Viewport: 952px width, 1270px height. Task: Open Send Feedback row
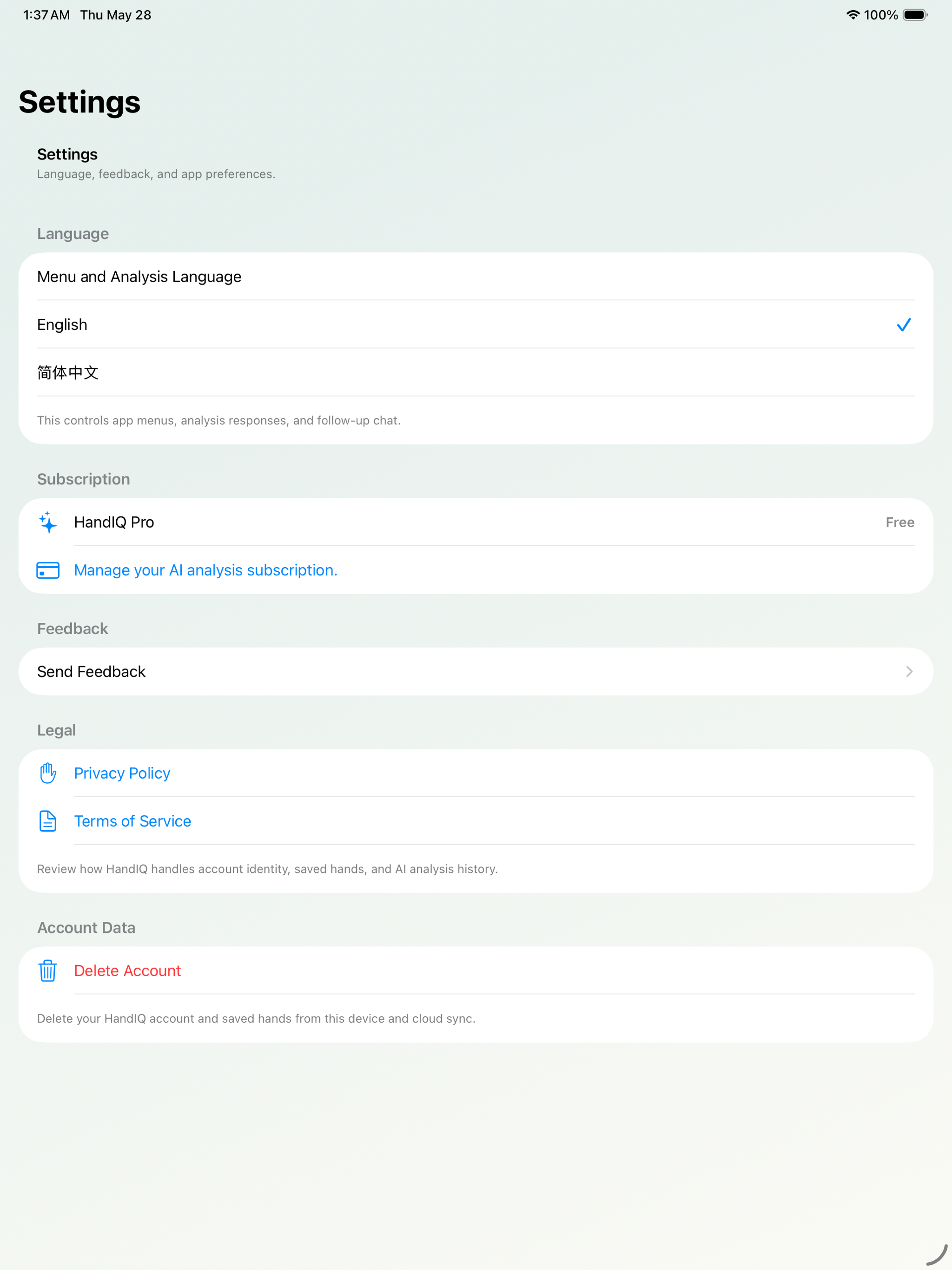pos(476,671)
